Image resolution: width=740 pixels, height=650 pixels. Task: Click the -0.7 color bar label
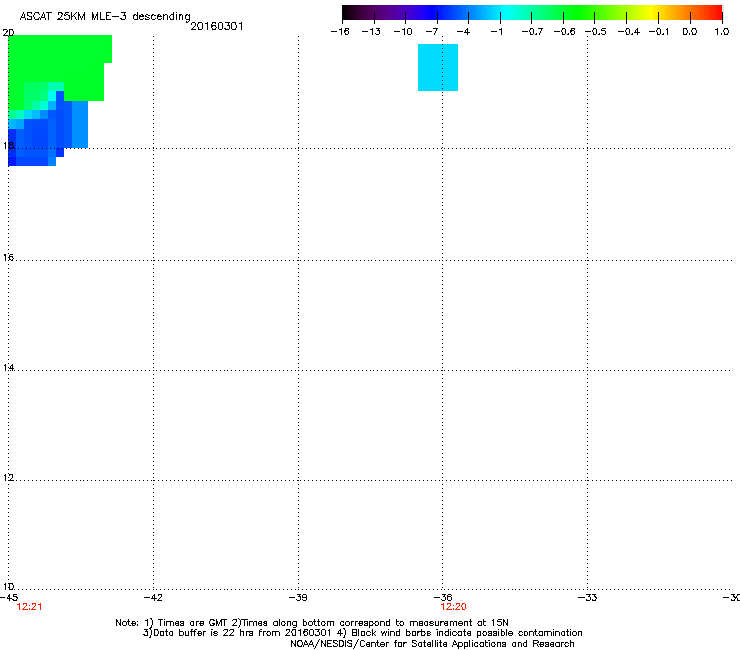(x=532, y=32)
